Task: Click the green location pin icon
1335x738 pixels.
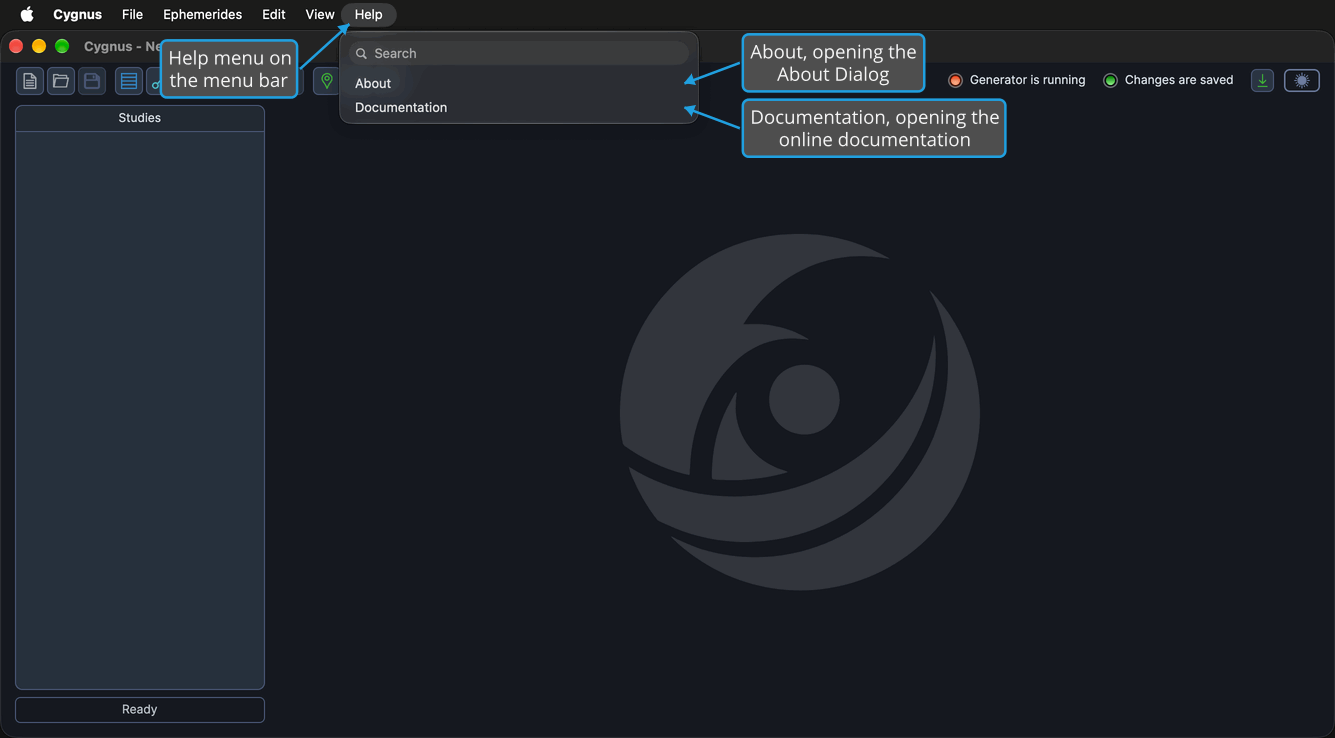Action: [327, 81]
